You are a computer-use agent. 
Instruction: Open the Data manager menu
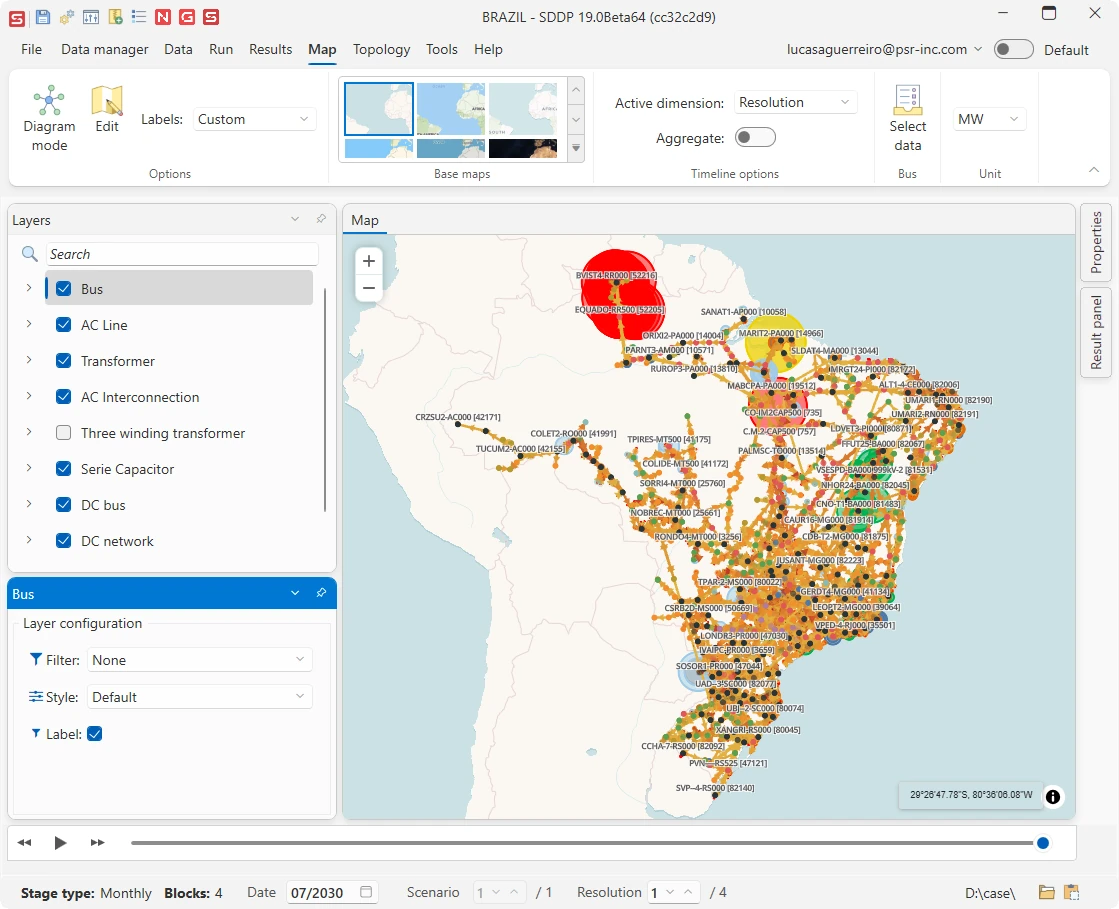pyautogui.click(x=105, y=49)
